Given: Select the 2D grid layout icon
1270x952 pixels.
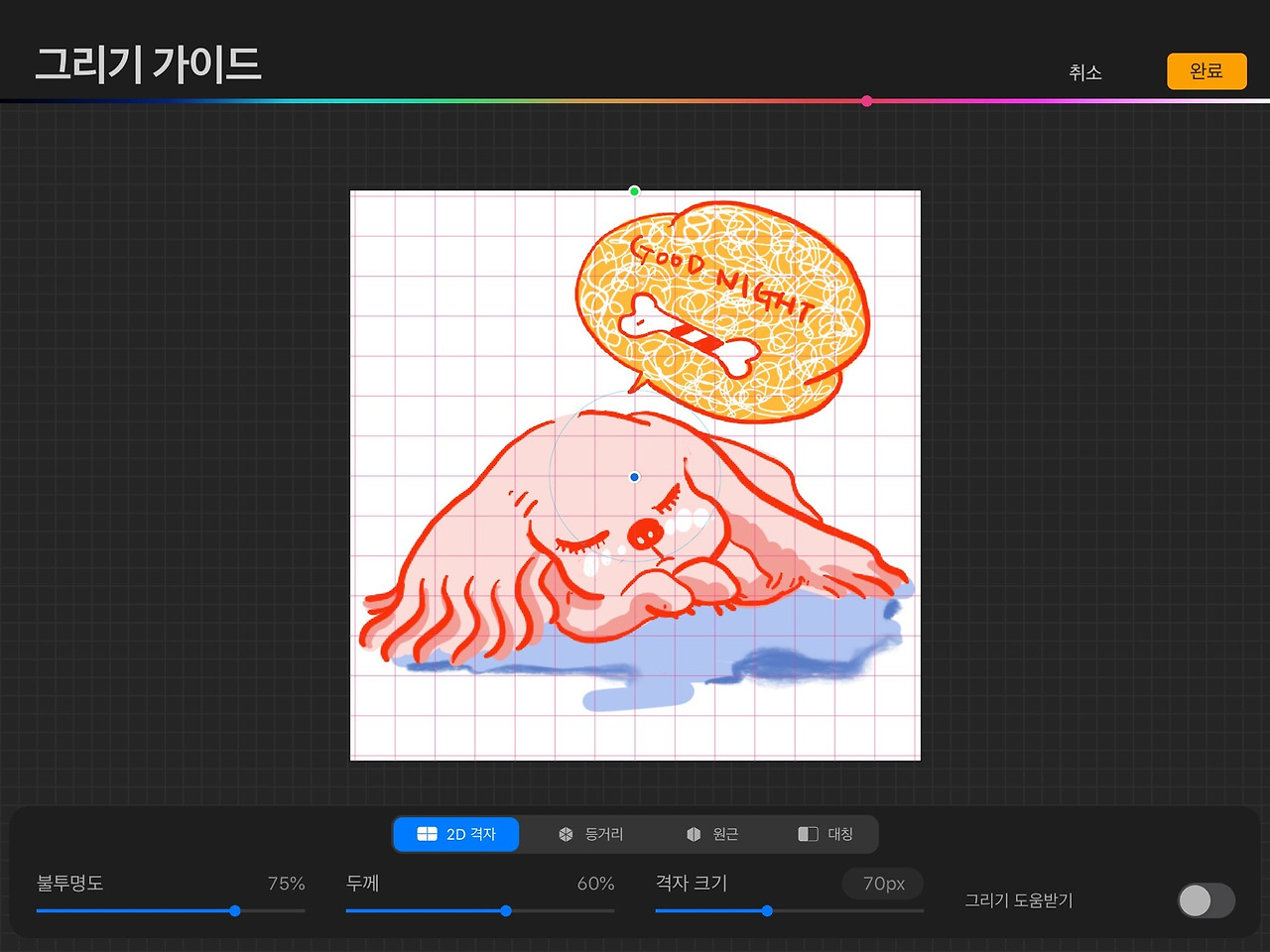Looking at the screenshot, I should click(x=428, y=834).
